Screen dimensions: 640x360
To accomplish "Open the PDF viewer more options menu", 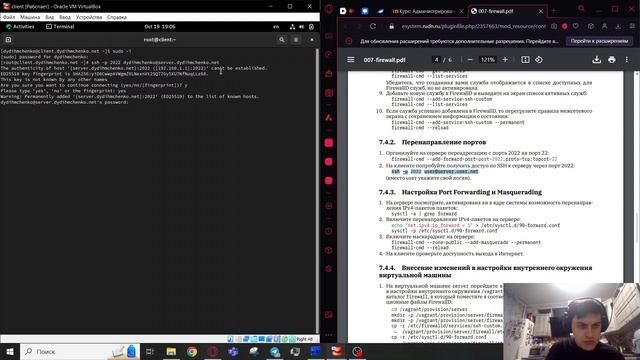I will pyautogui.click(x=627, y=60).
